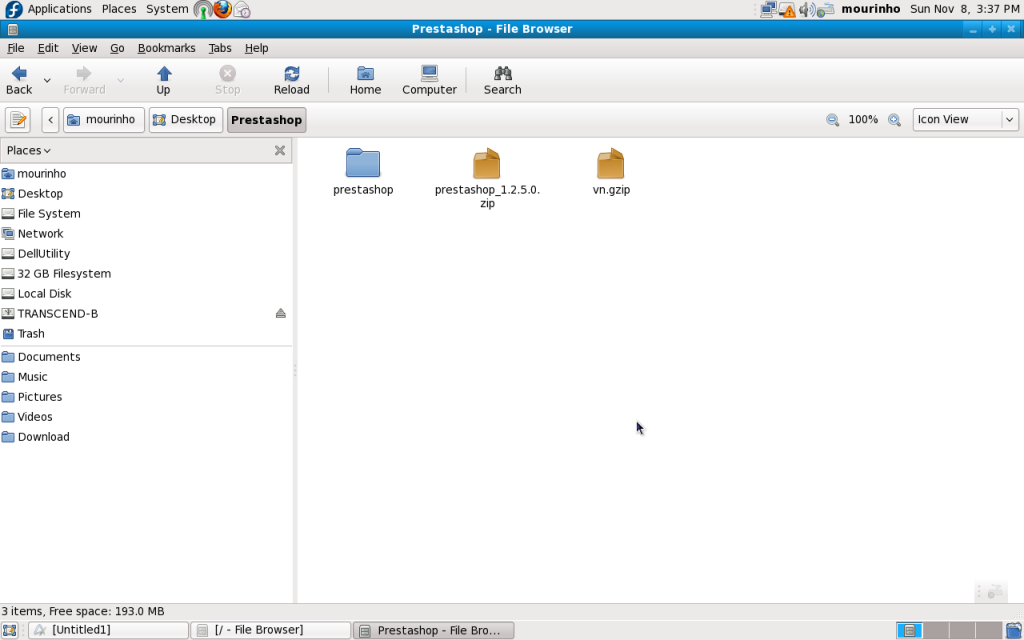Launch Firefox from the top panel
The width and height of the screenshot is (1024, 640).
pos(222,9)
